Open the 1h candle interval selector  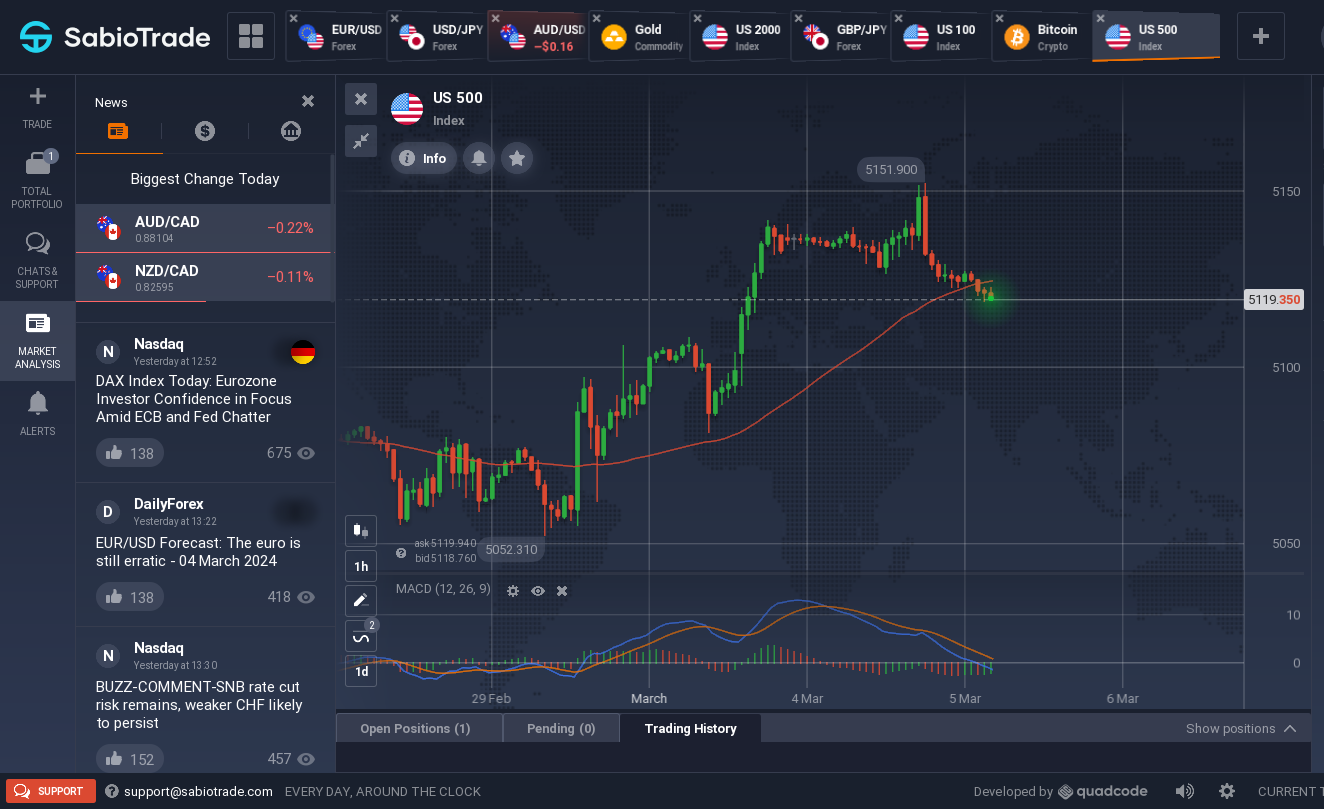pos(361,566)
